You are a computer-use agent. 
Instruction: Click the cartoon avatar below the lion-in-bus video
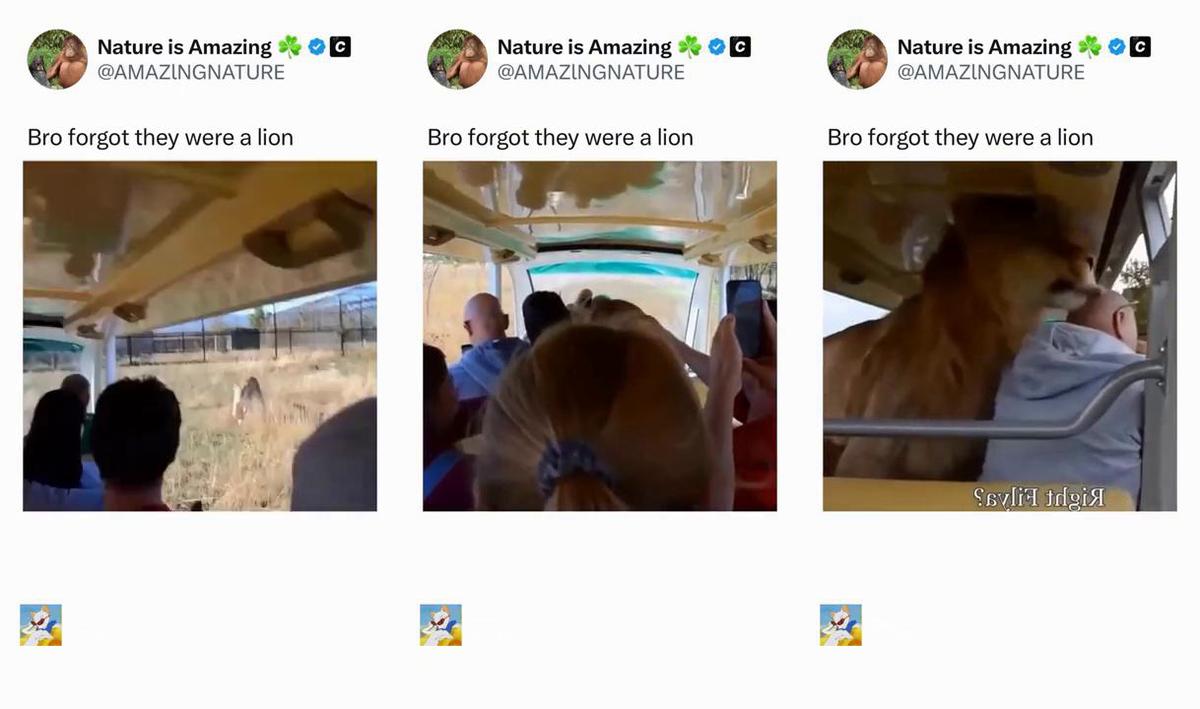[841, 625]
